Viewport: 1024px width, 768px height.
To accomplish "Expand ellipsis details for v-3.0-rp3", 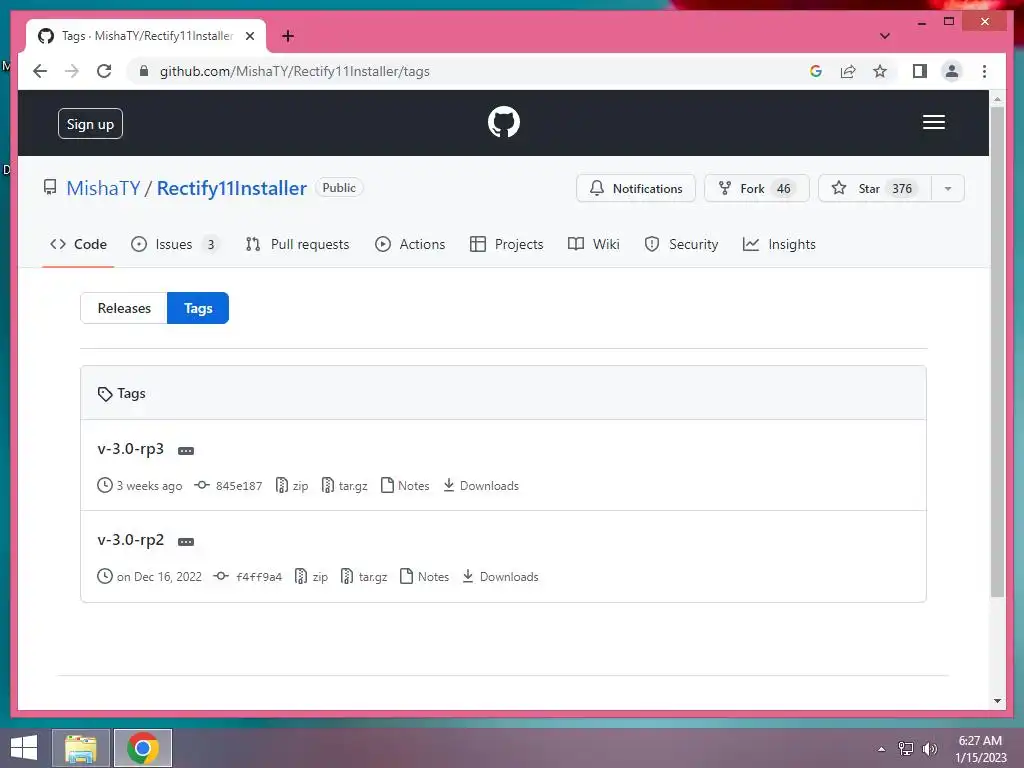I will [186, 451].
